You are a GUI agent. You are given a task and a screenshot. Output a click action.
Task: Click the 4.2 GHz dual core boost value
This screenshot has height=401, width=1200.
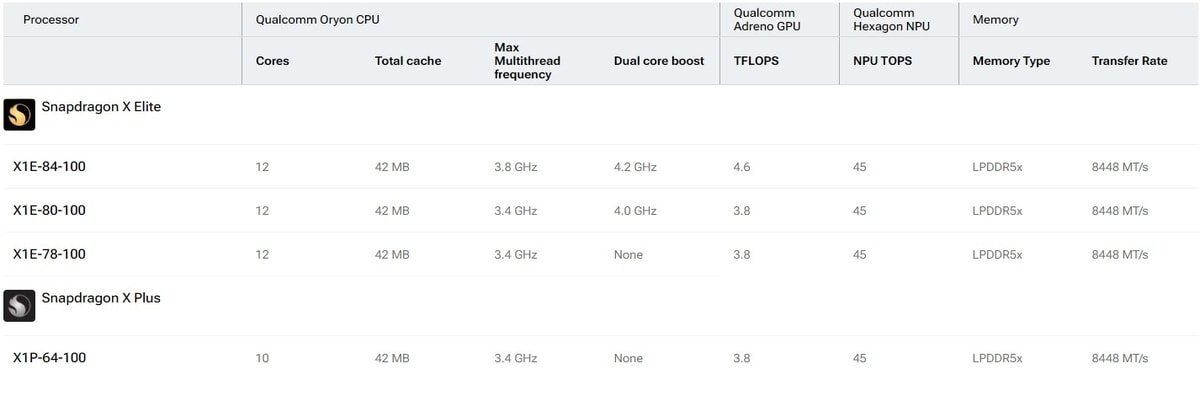[x=635, y=167]
